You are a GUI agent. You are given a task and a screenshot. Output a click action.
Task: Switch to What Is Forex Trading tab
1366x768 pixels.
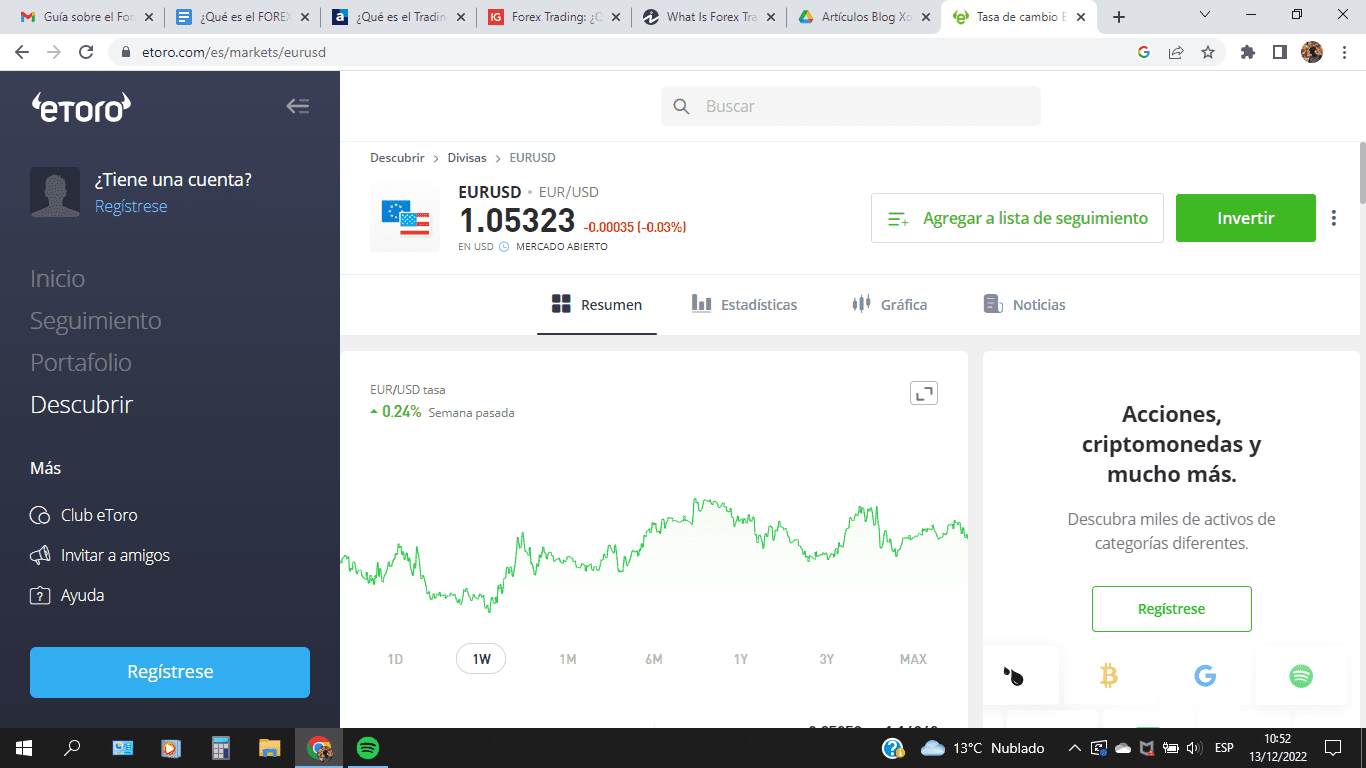coord(708,17)
